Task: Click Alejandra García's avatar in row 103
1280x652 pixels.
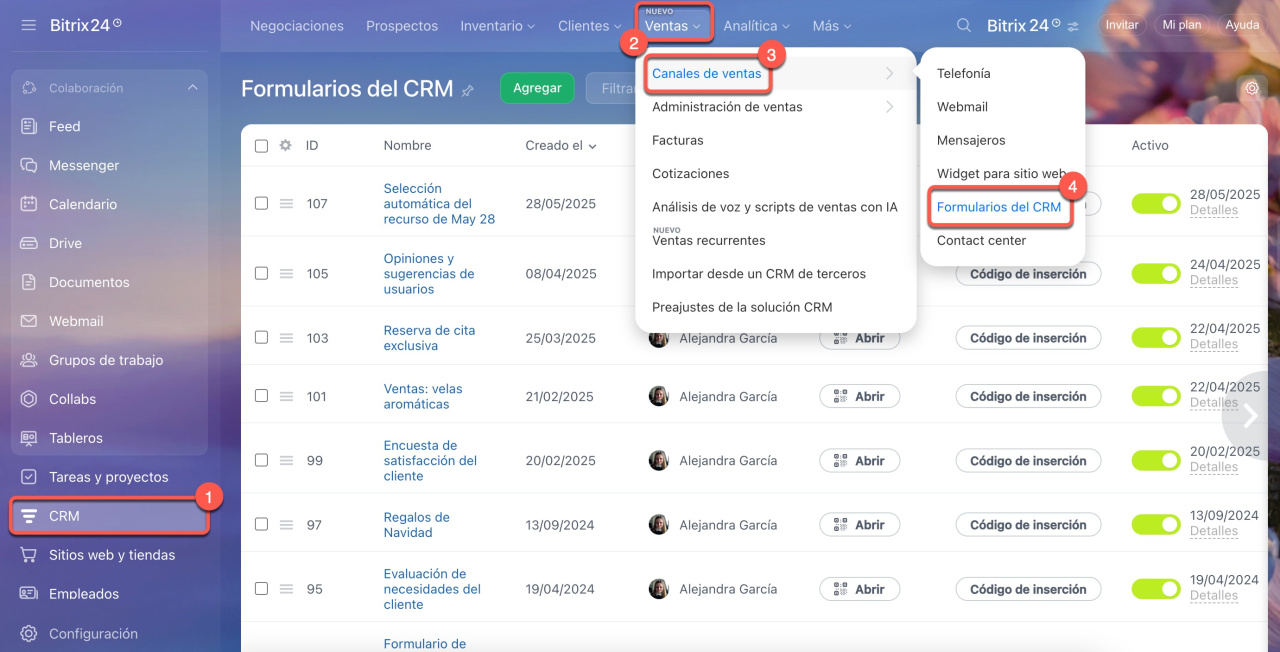Action: click(659, 338)
